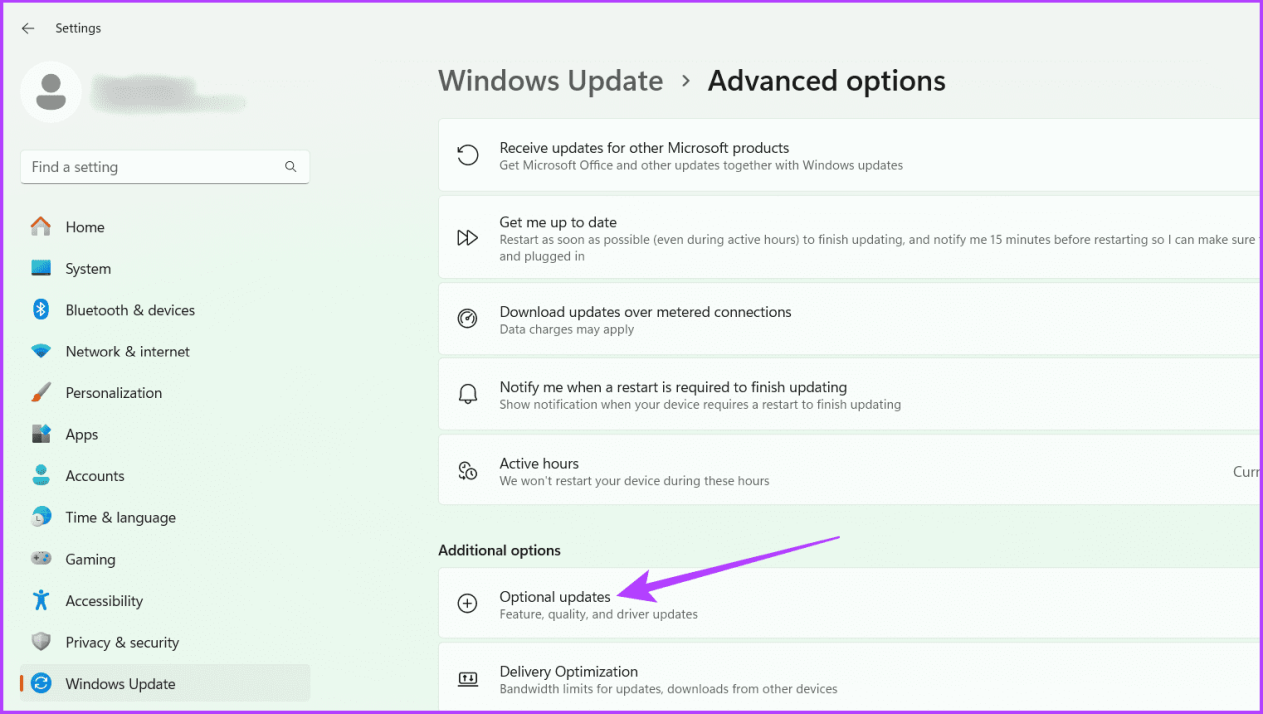Select the Get me up to date option

point(558,222)
